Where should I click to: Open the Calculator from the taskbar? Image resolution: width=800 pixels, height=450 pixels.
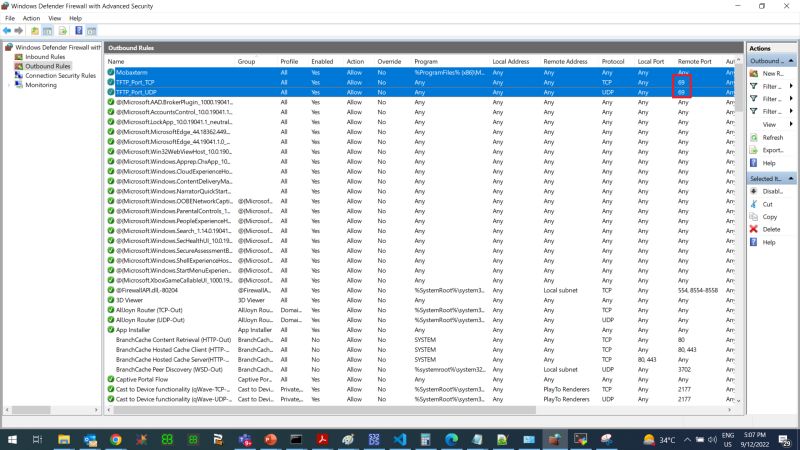426,439
